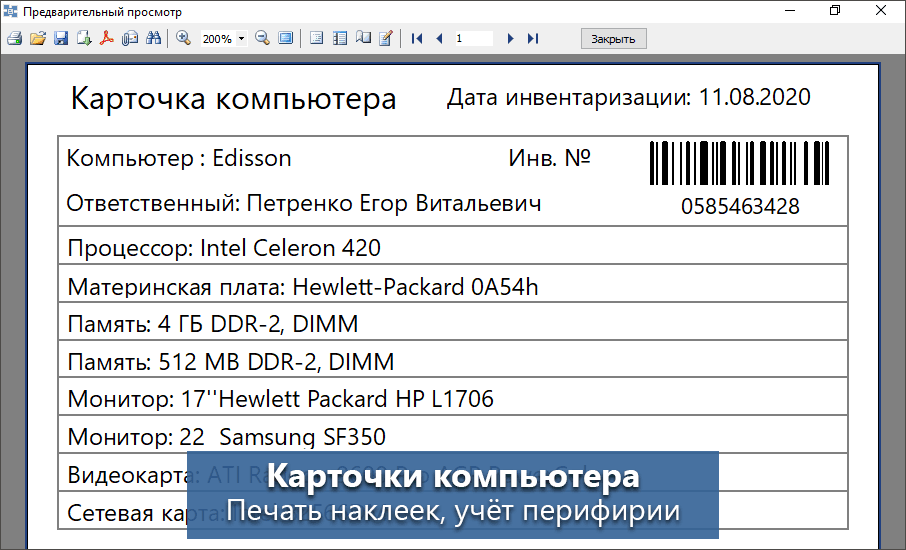Export to PDF with Acrobat icon
Image resolution: width=906 pixels, height=550 pixels.
107,39
